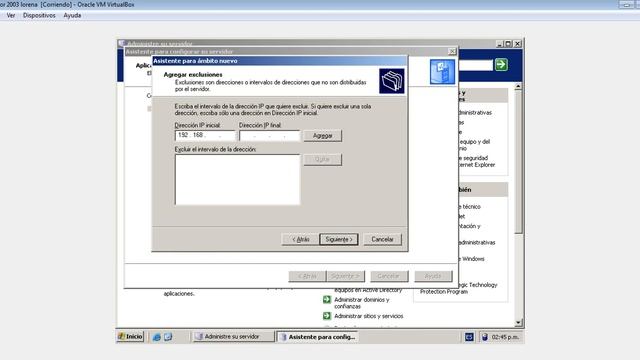Click the Dirección IP final field

click(269, 136)
